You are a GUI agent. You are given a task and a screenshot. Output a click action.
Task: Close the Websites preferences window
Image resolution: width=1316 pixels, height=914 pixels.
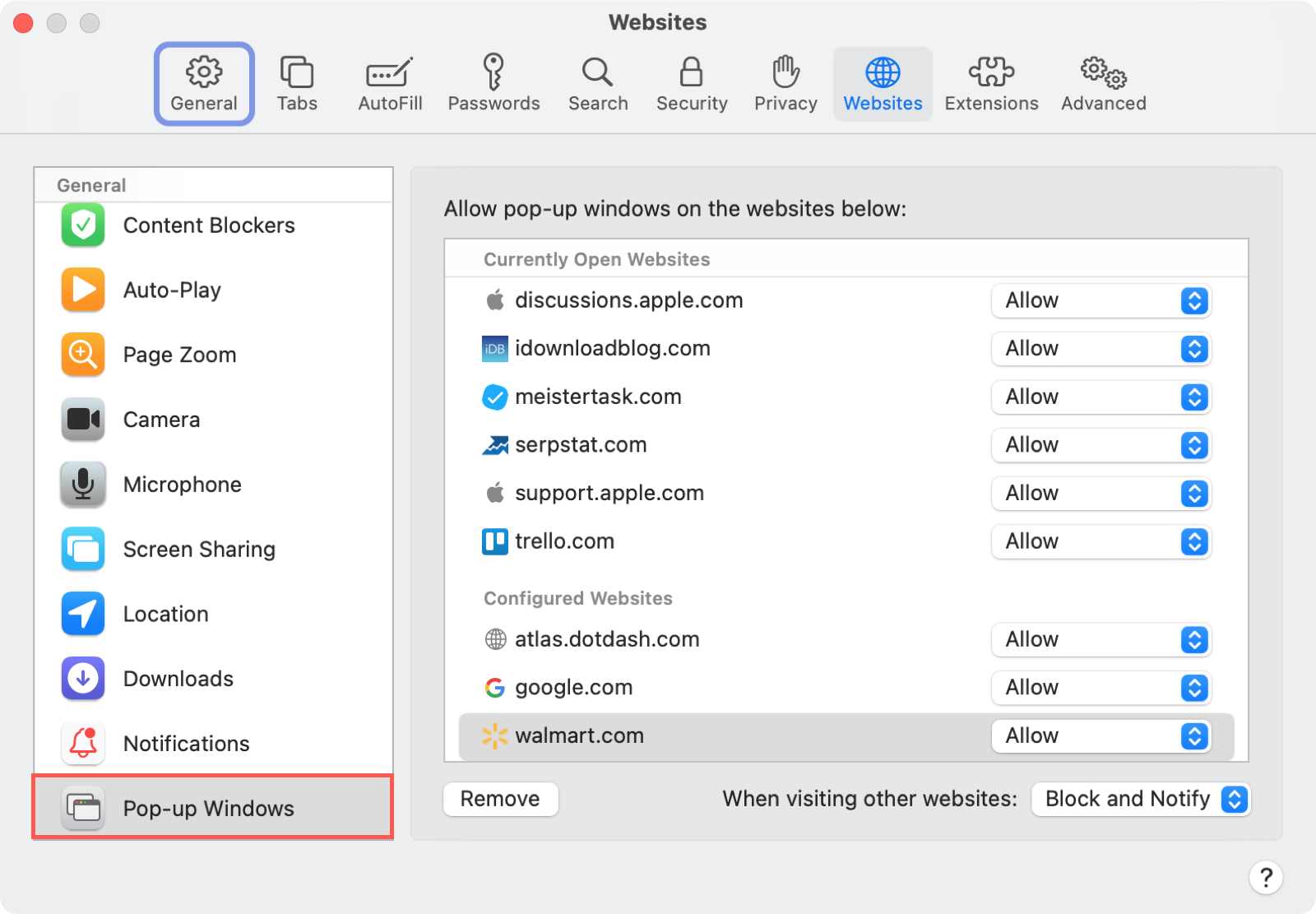[23, 23]
